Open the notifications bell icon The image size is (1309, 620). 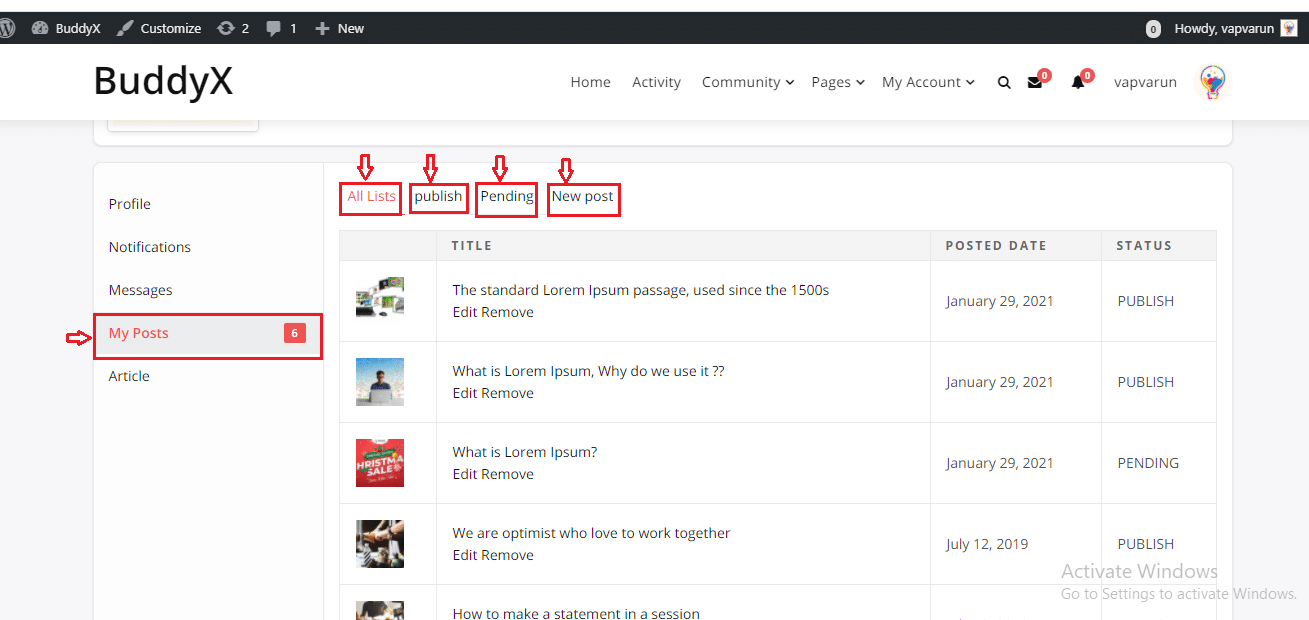1078,83
